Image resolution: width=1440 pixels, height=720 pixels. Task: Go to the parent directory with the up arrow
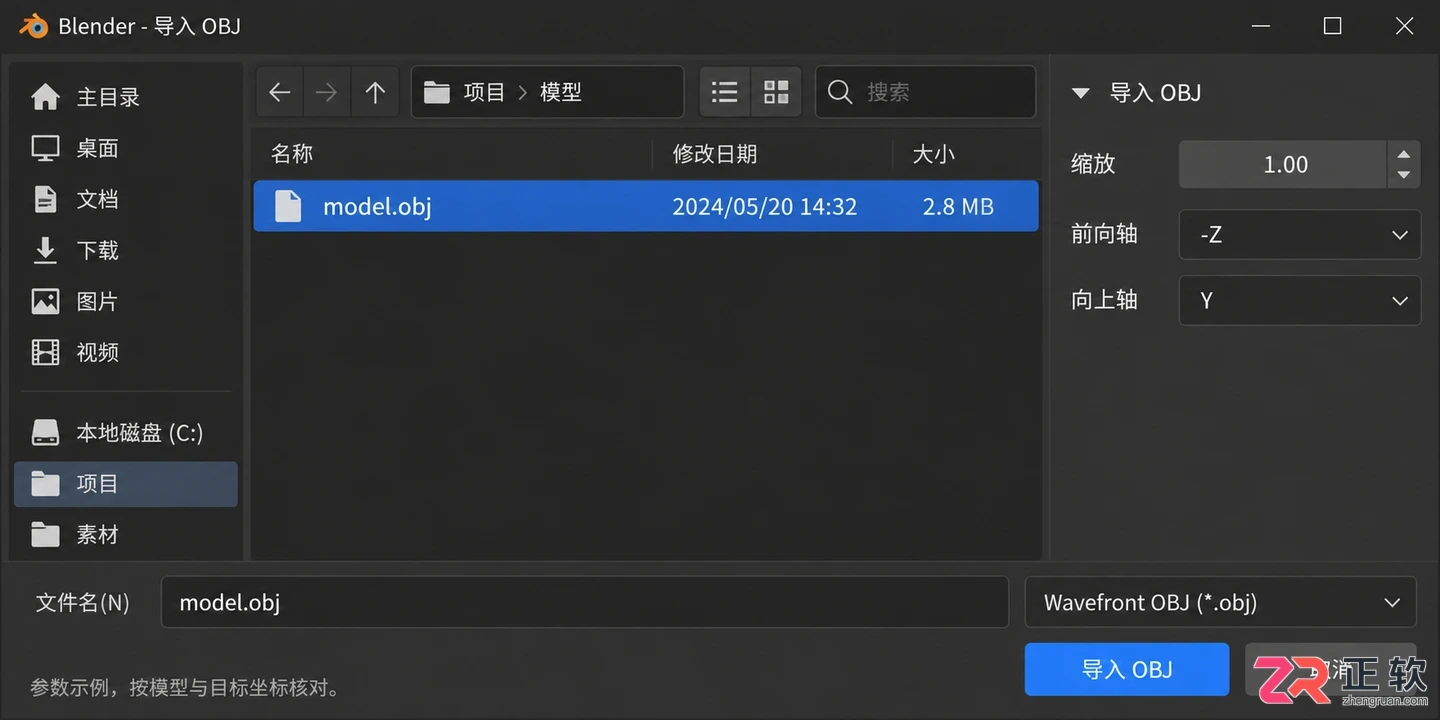[x=375, y=93]
